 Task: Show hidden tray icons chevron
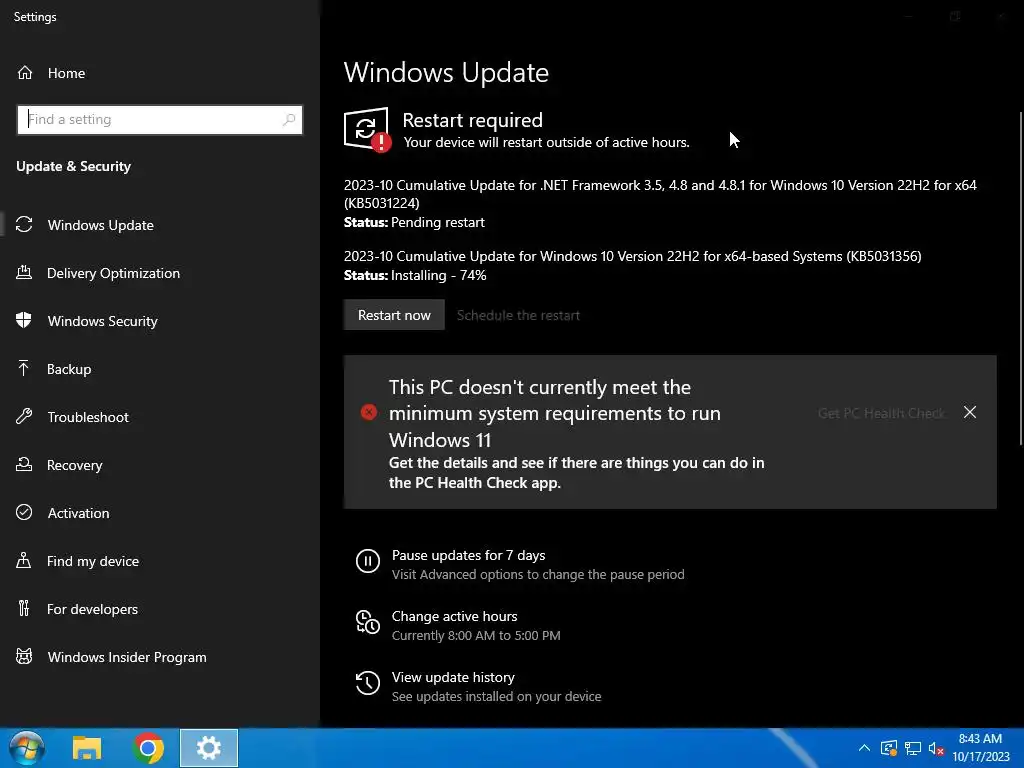(864, 748)
